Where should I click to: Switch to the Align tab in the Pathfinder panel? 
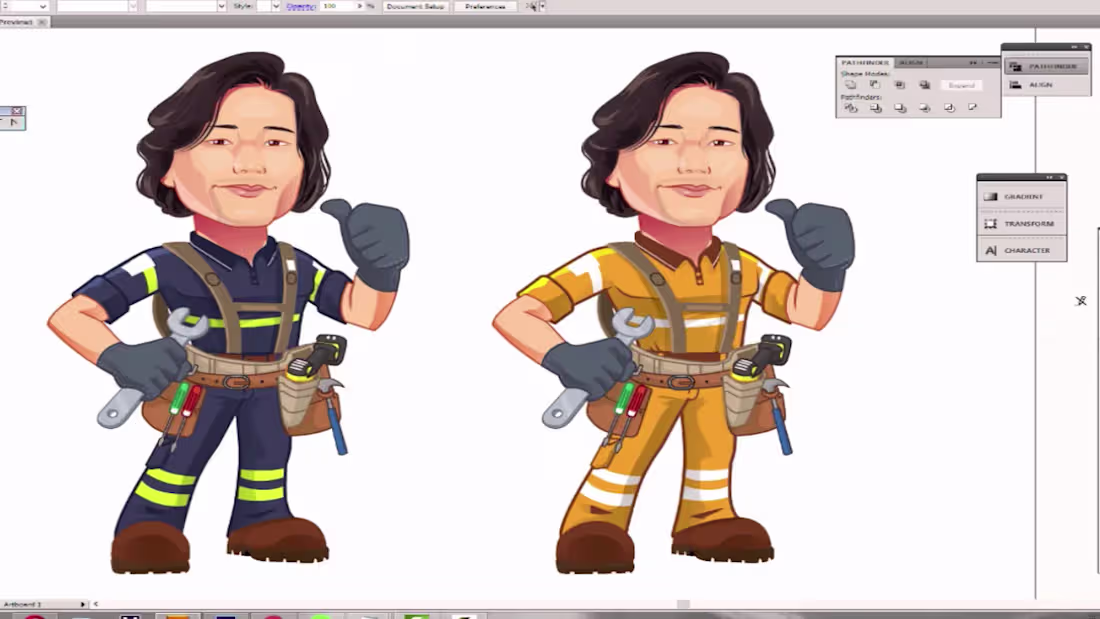coord(913,61)
